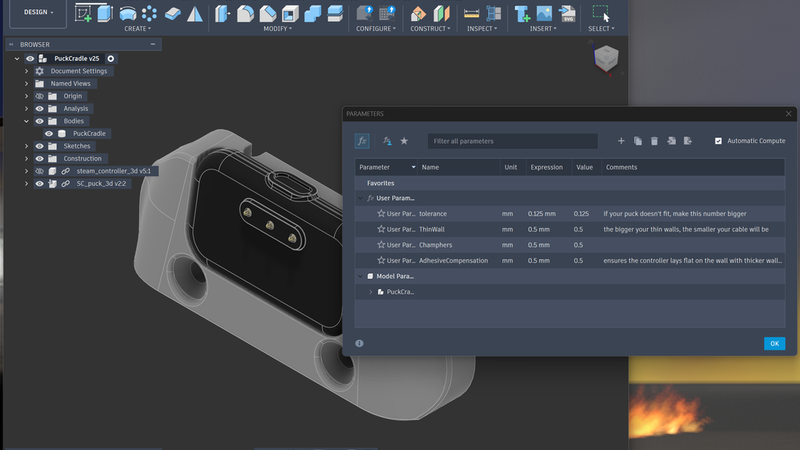Select the Press Pull tool

pos(222,13)
